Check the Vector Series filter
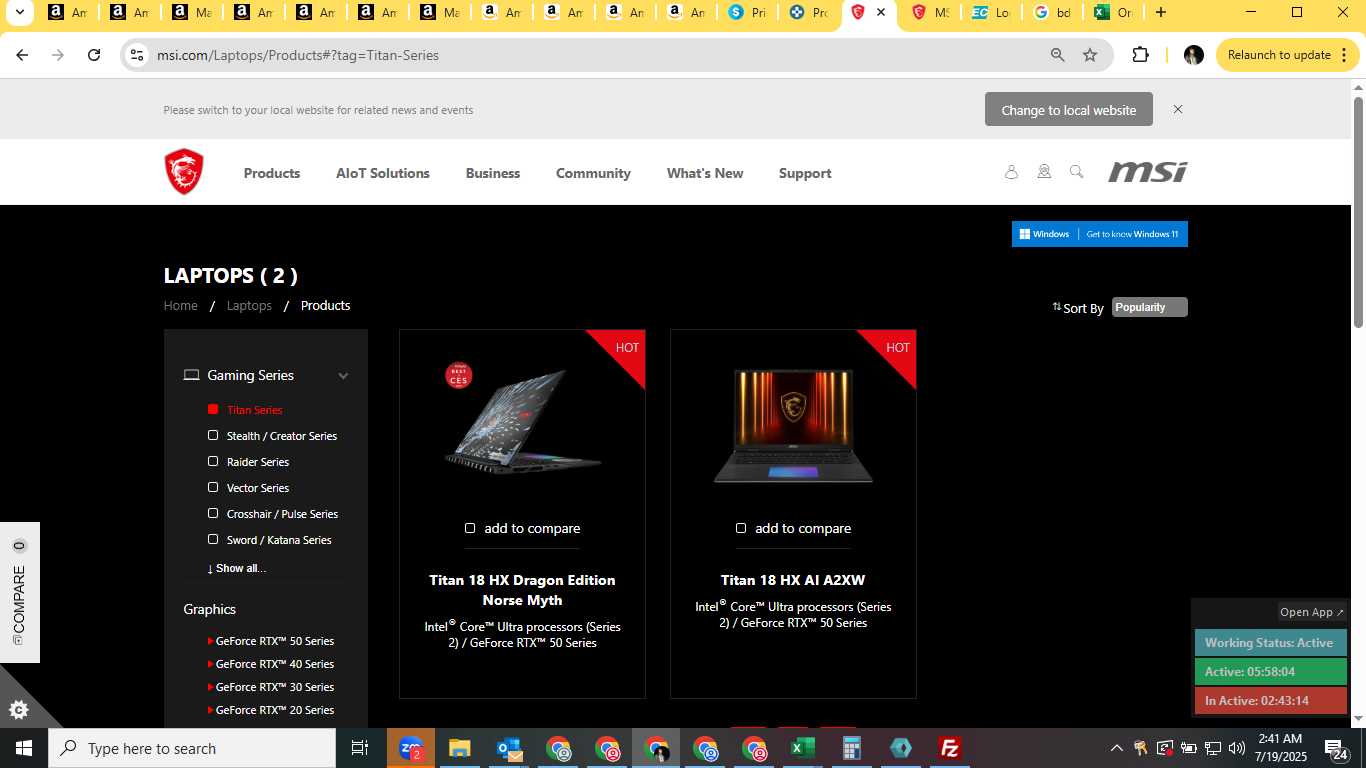The width and height of the screenshot is (1366, 768). tap(213, 487)
